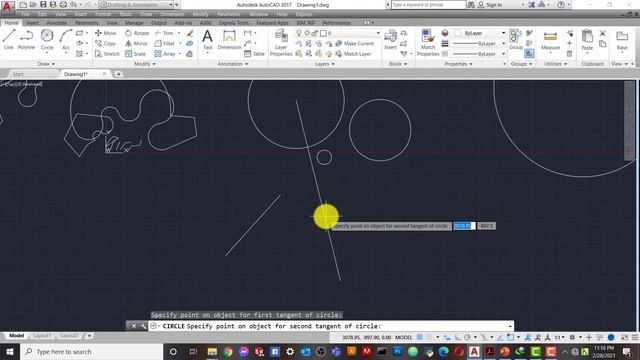Open the Format menu
The width and height of the screenshot is (640, 360).
pos(102,14)
